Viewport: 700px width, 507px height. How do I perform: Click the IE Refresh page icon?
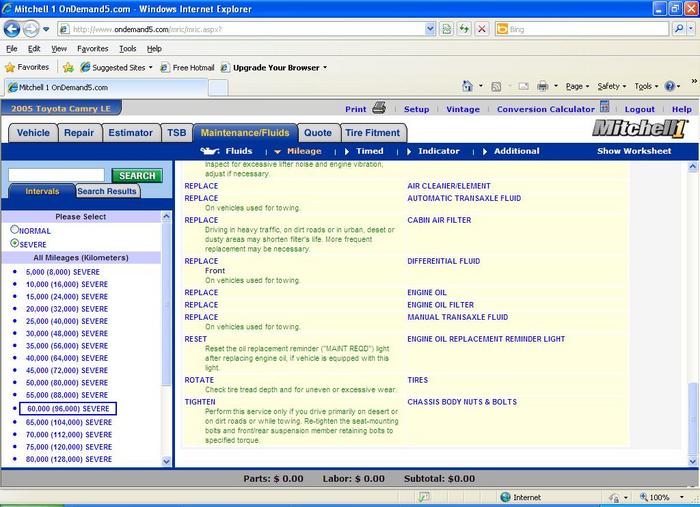click(465, 29)
